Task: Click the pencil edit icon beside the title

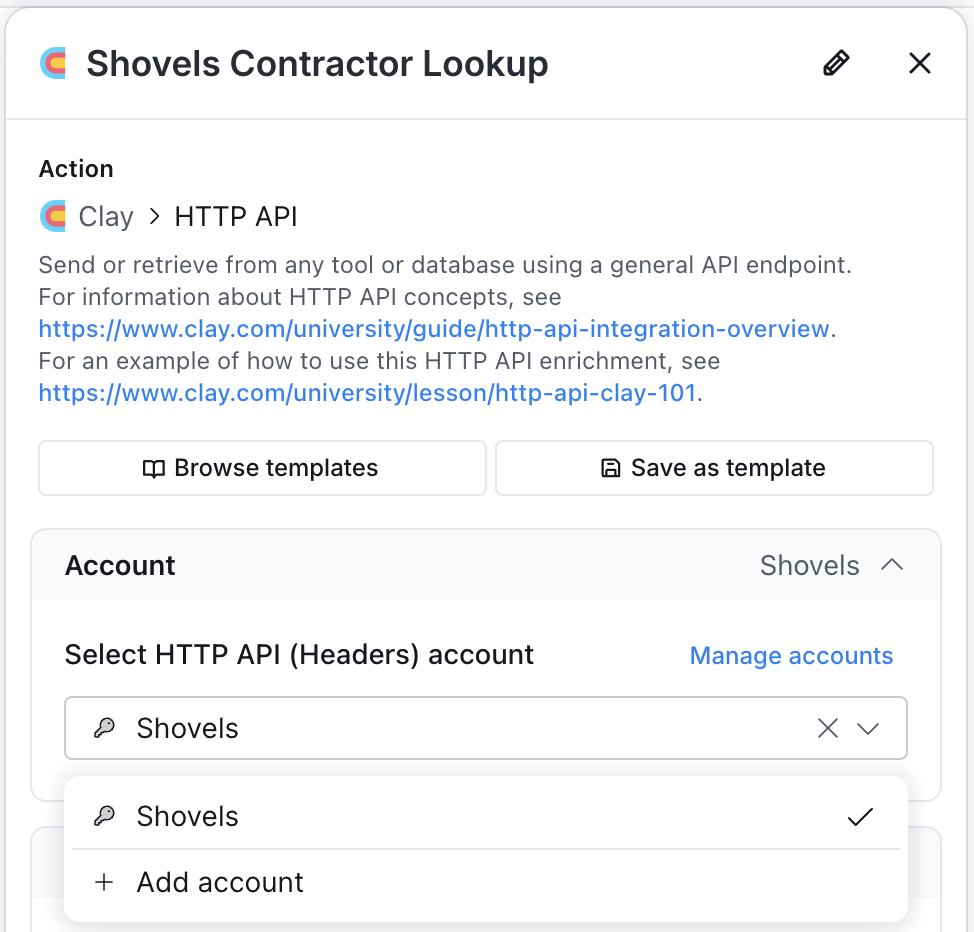Action: tap(836, 63)
